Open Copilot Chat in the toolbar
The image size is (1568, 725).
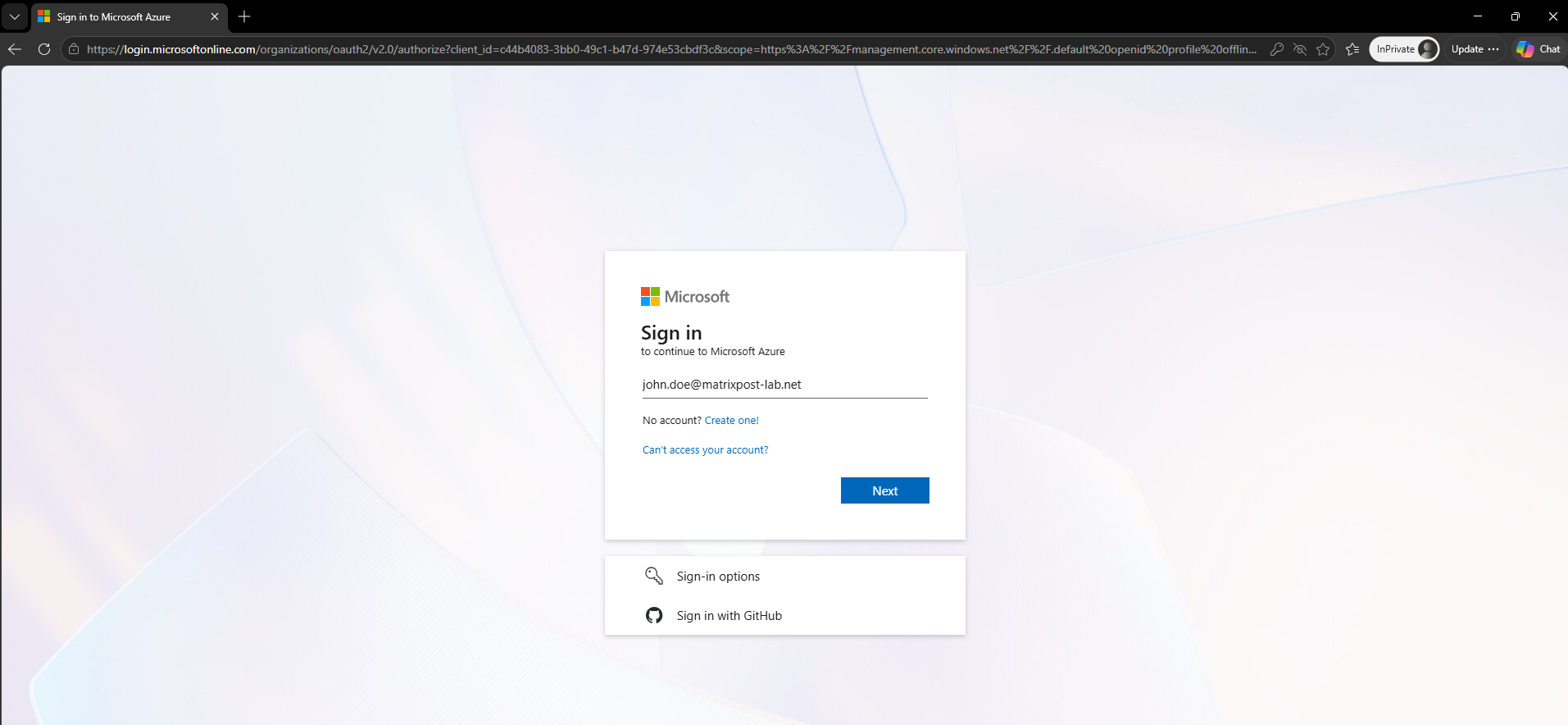pos(1538,49)
